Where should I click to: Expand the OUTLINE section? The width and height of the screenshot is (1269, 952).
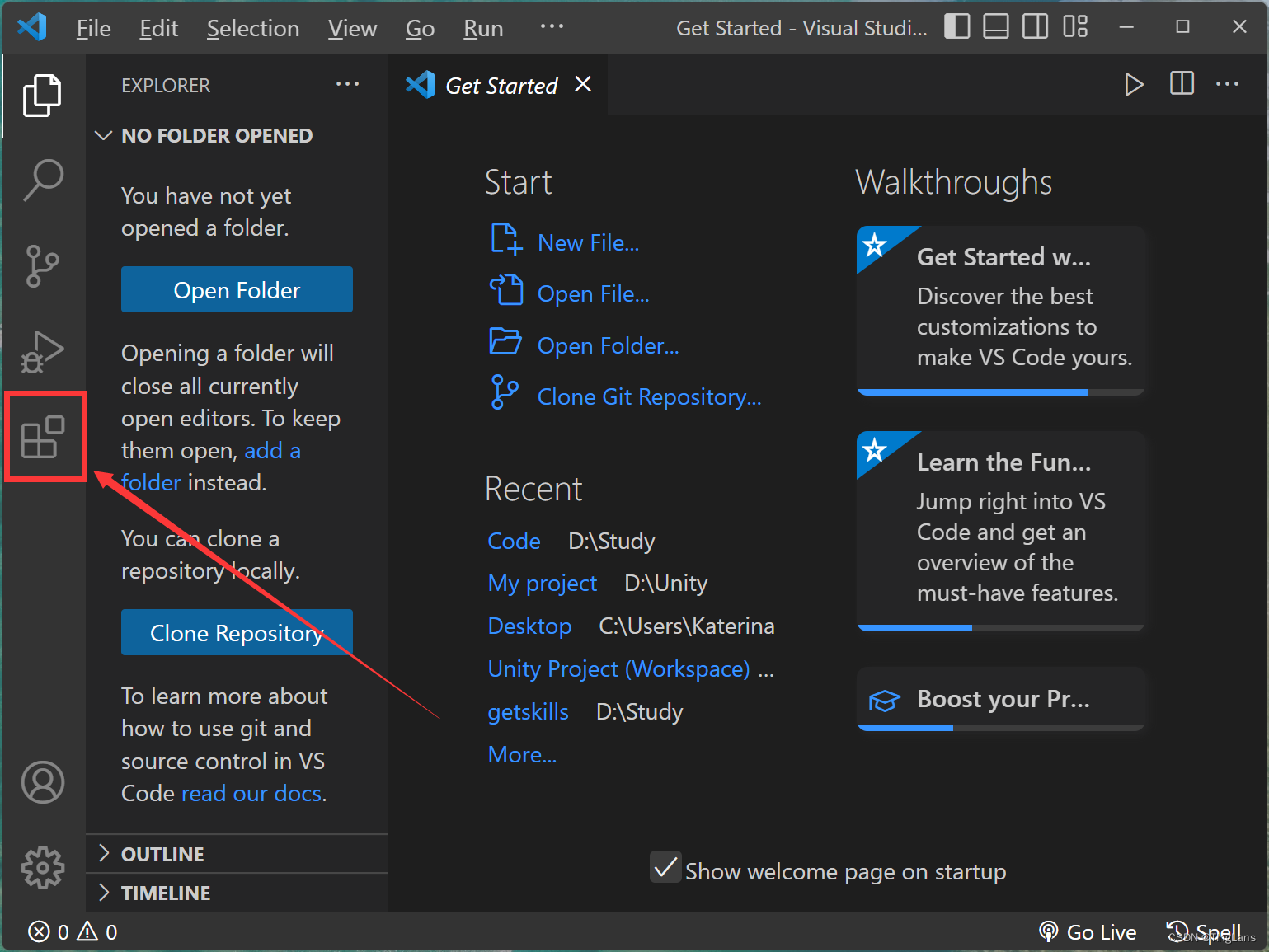237,854
